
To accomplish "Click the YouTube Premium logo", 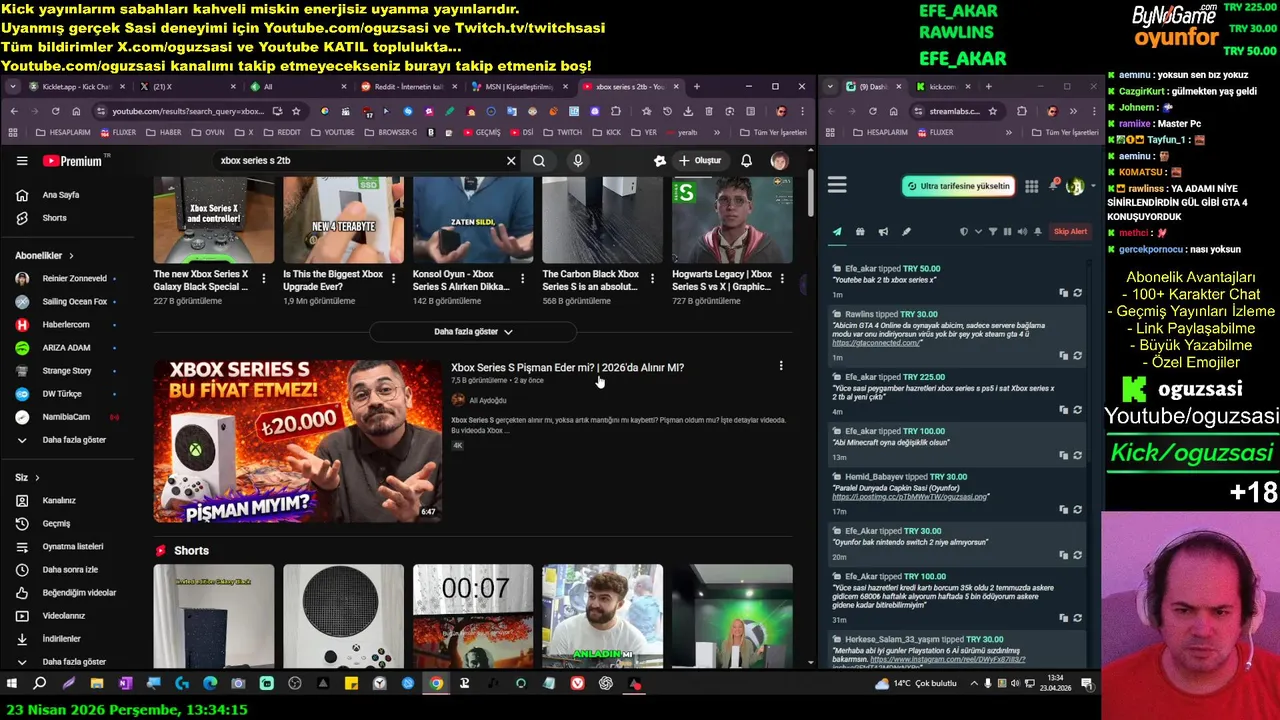I will point(72,161).
